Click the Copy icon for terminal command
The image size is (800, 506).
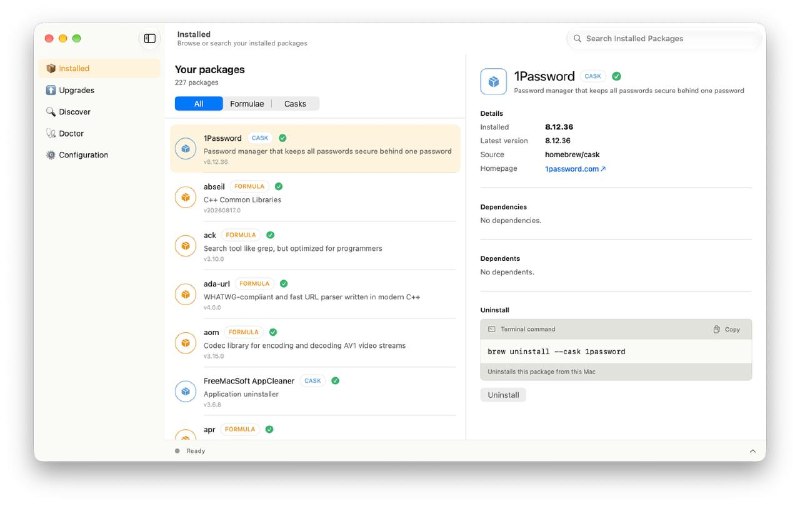click(x=716, y=330)
